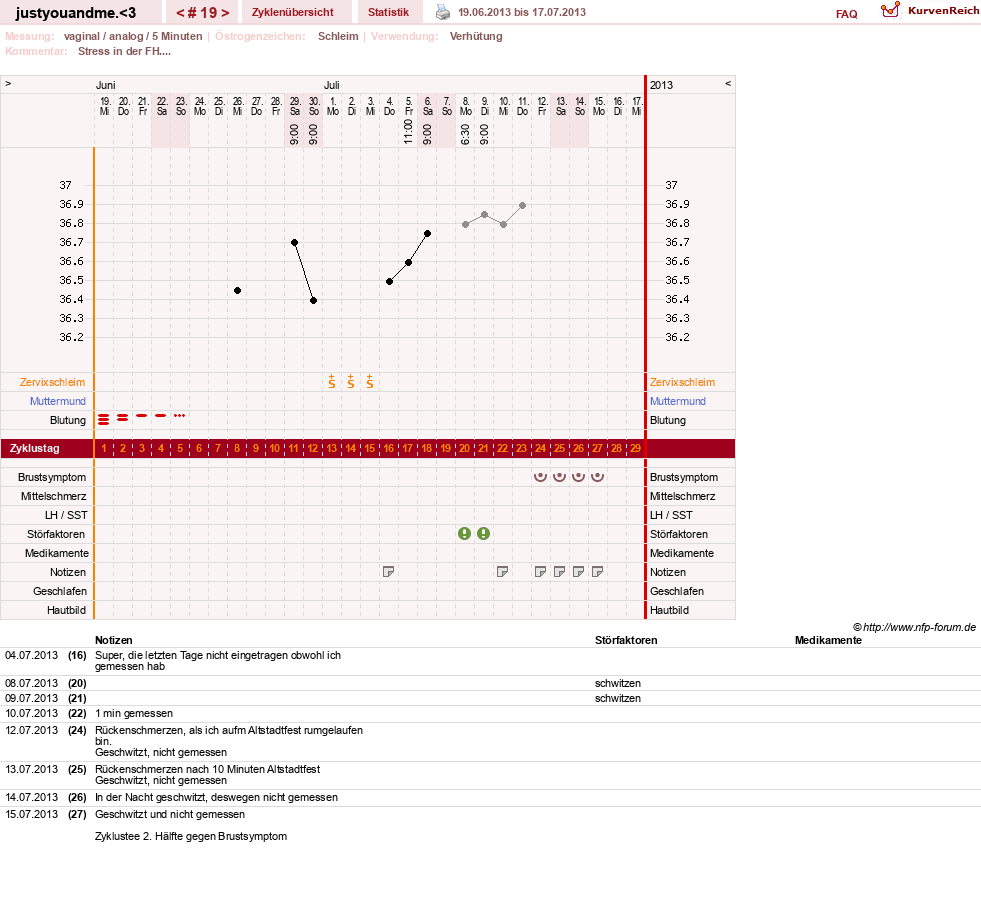
Task: Click the 11:00 time label on 5 July
Action: 409,132
